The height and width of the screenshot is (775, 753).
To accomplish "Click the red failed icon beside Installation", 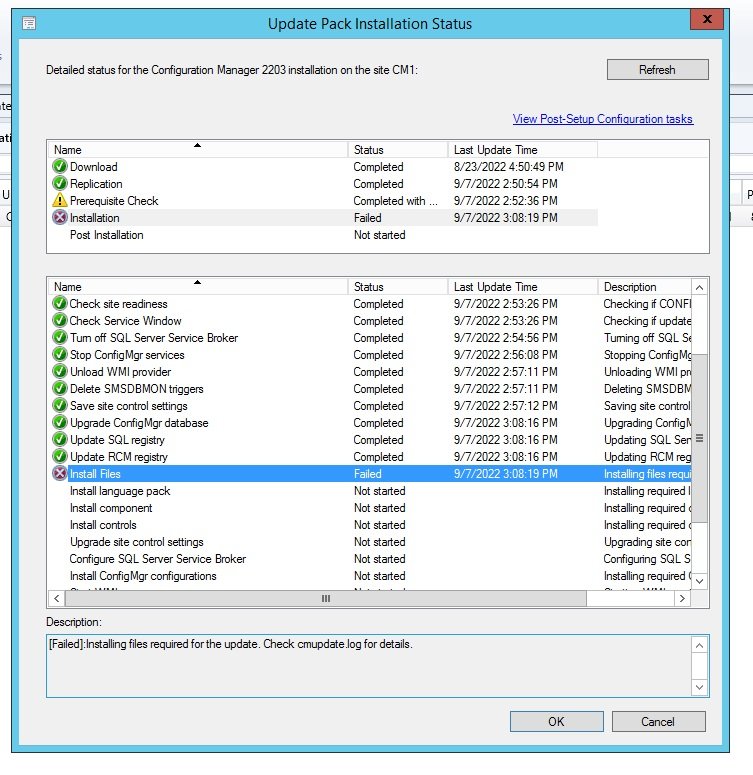I will coord(60,217).
